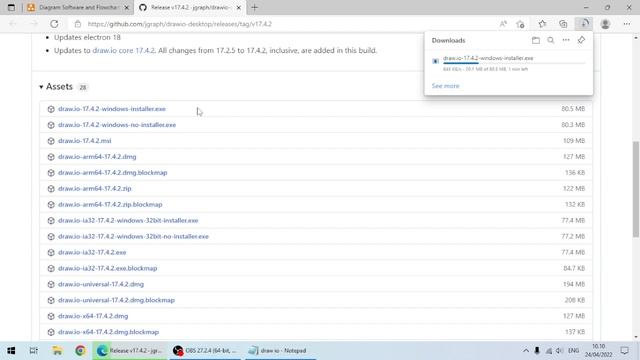Image resolution: width=640 pixels, height=360 pixels.
Task: Click See more in Downloads panel
Action: 445,86
